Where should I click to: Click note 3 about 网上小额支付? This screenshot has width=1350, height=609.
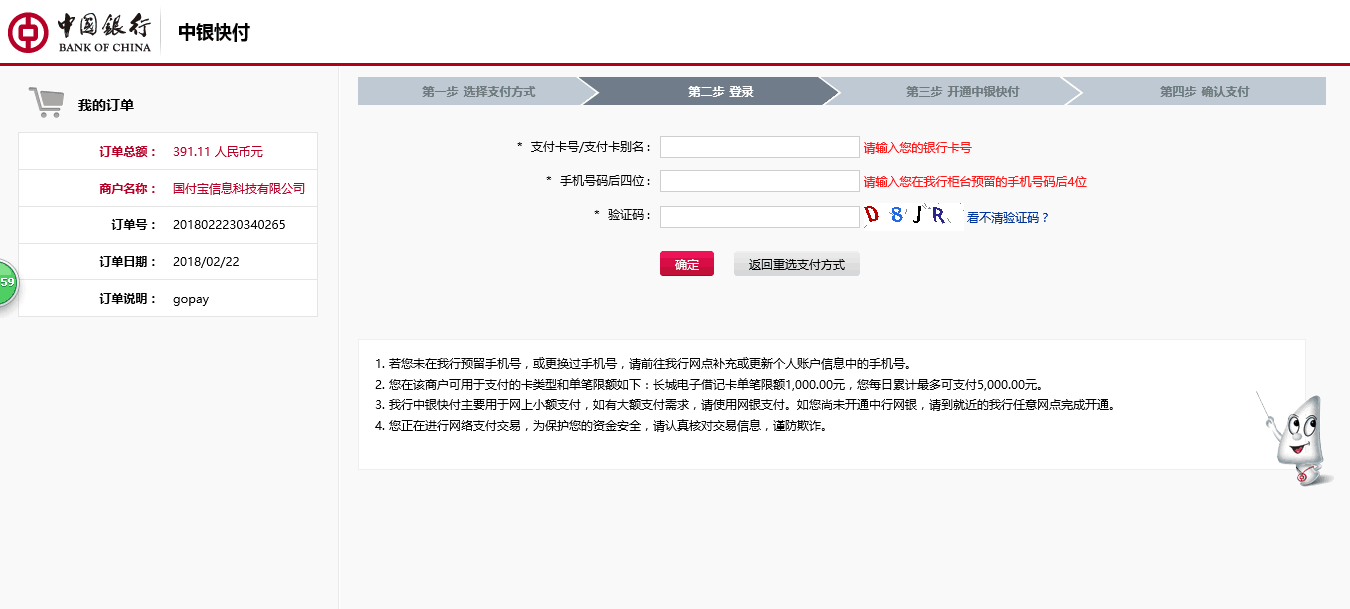745,405
